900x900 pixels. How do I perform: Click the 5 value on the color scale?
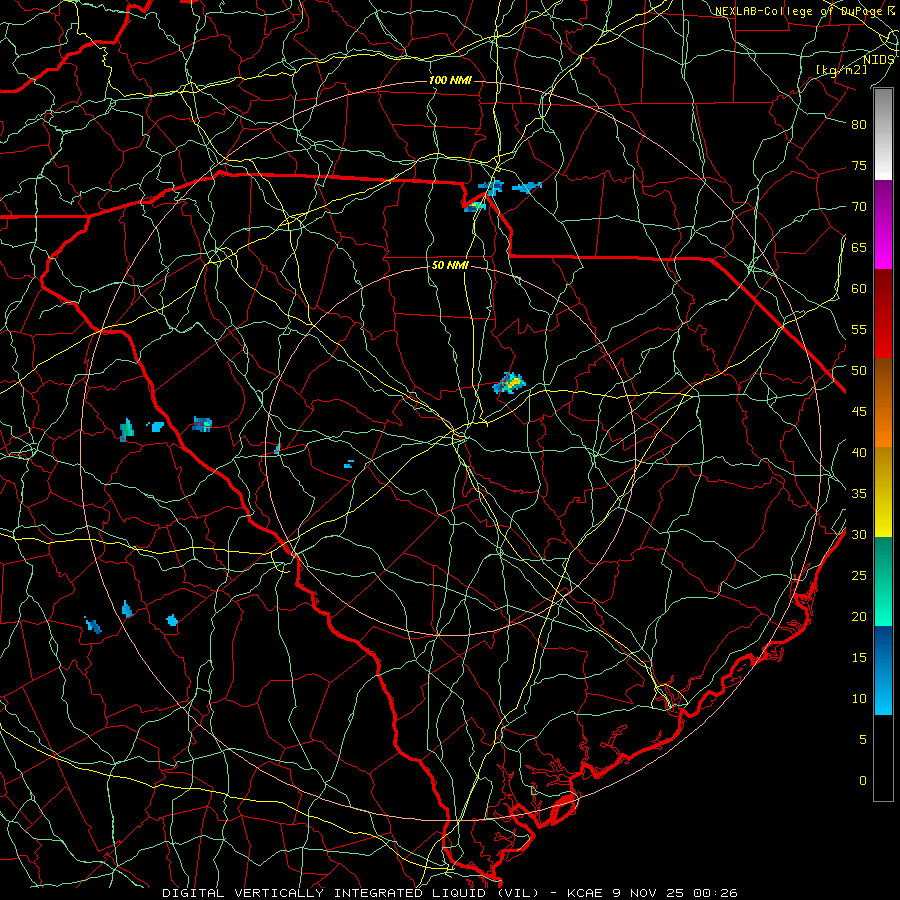point(863,740)
